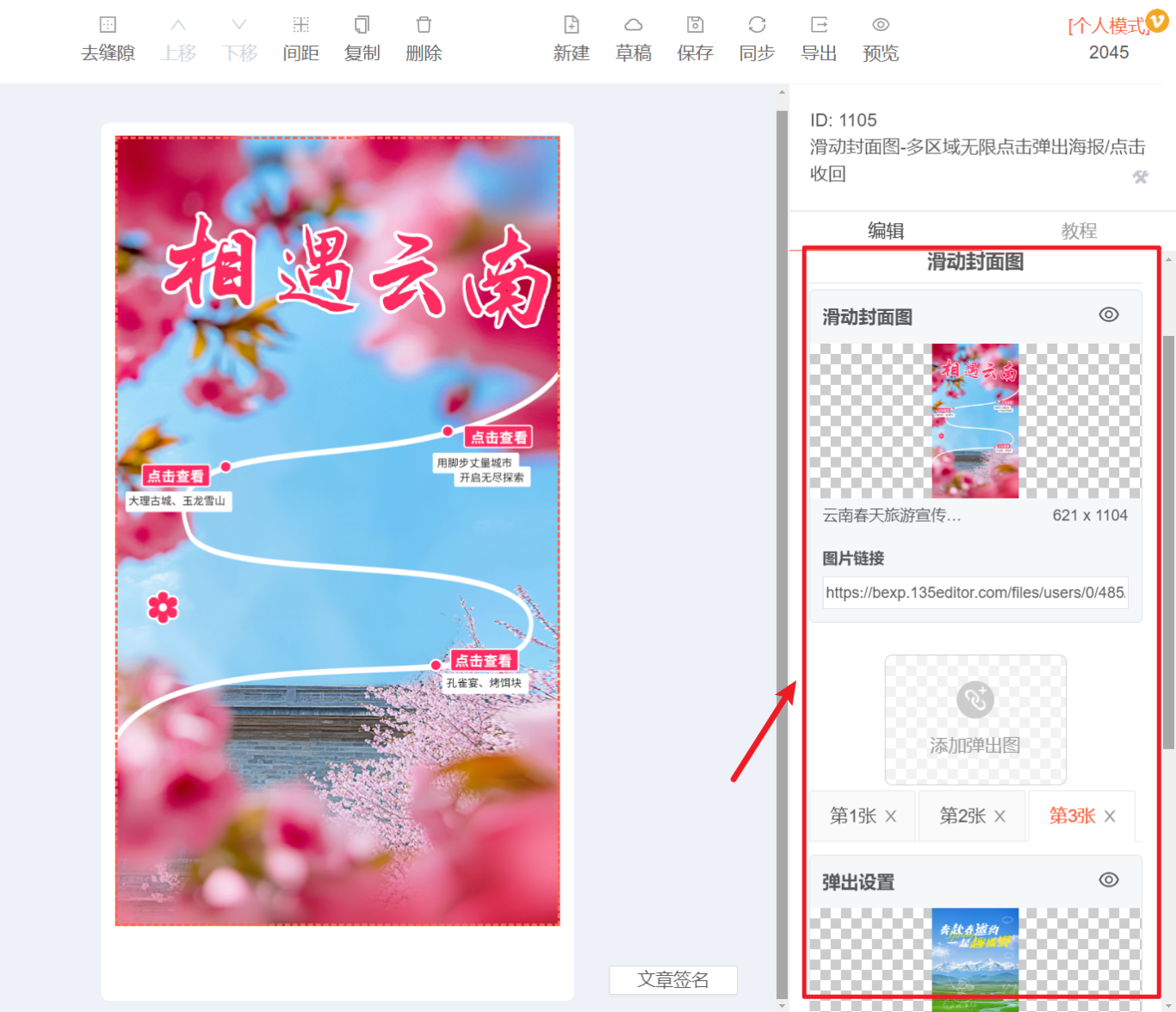
Task: Click the 添加弹出图 add popup image button
Action: (975, 720)
